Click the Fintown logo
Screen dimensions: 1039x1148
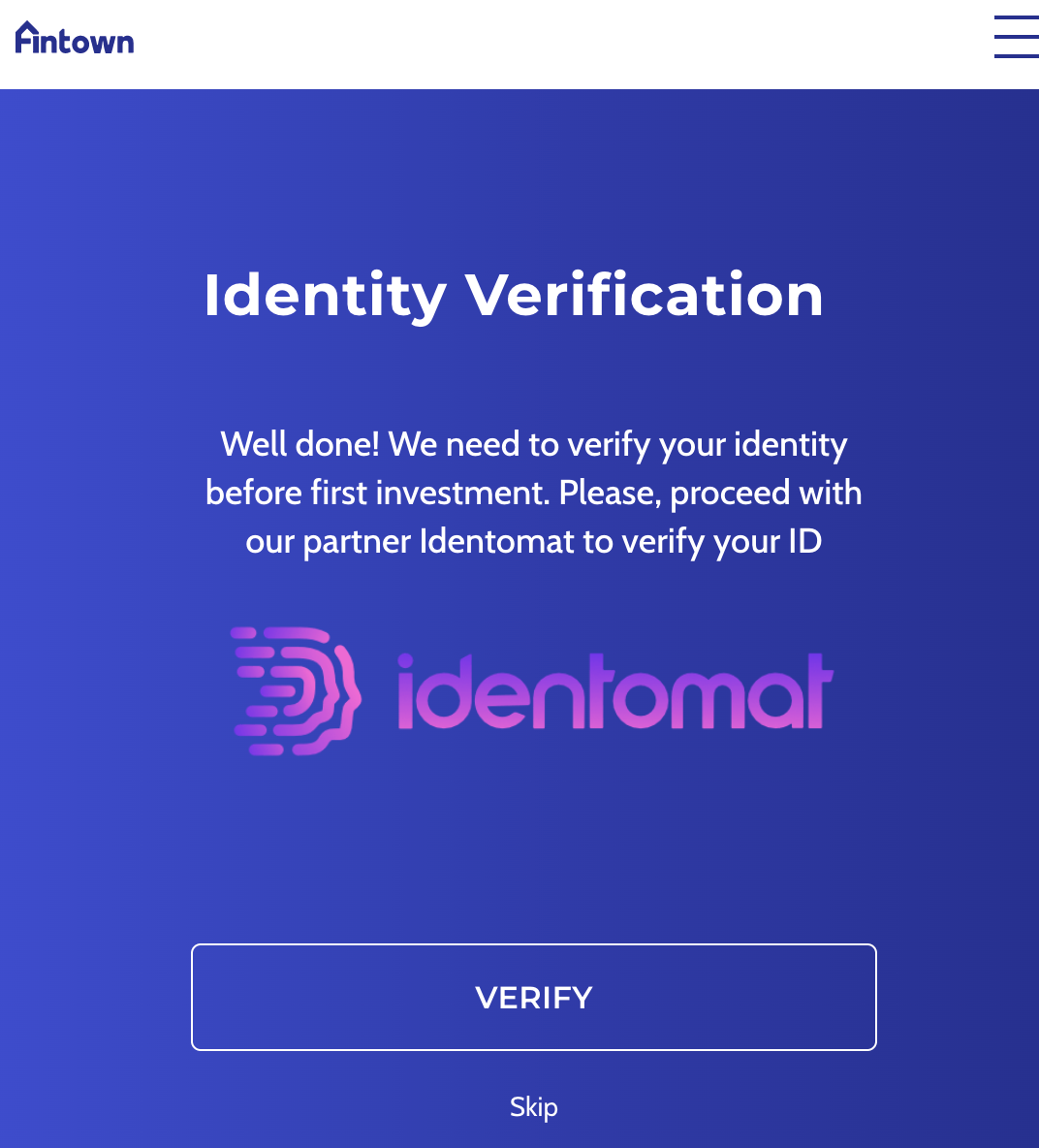point(75,39)
